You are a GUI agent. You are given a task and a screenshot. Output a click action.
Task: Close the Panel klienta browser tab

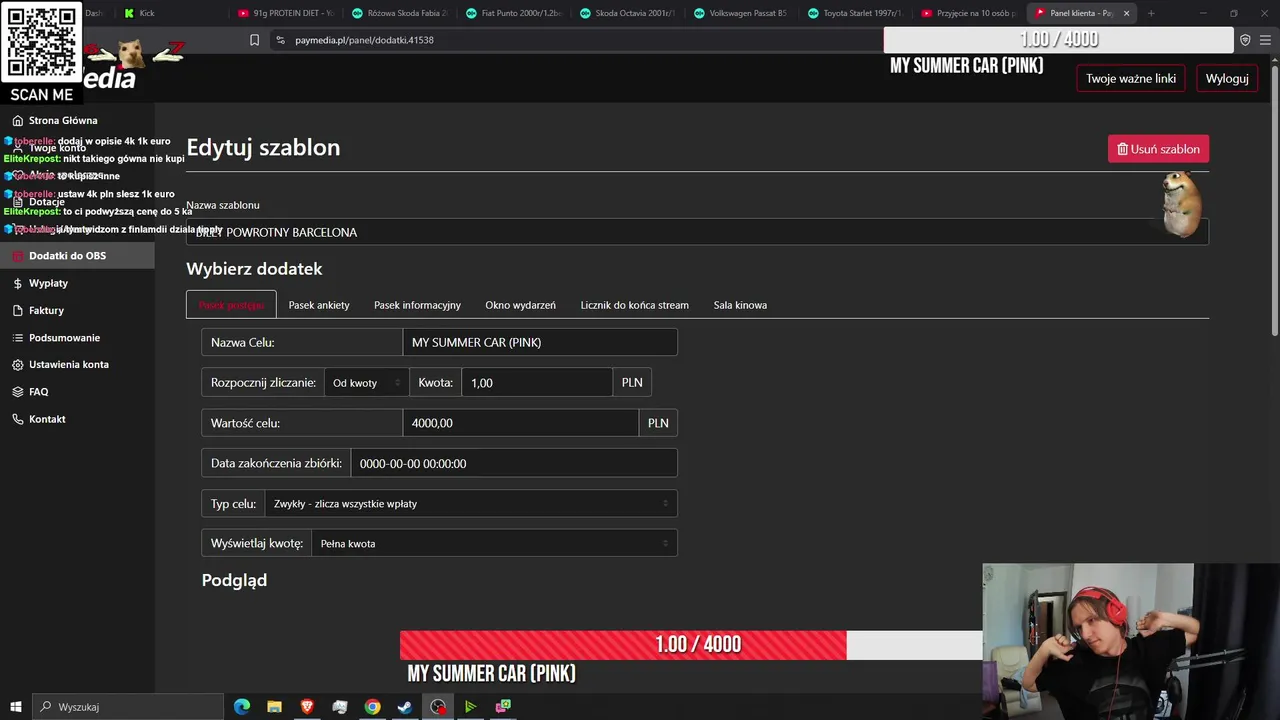(x=1126, y=13)
